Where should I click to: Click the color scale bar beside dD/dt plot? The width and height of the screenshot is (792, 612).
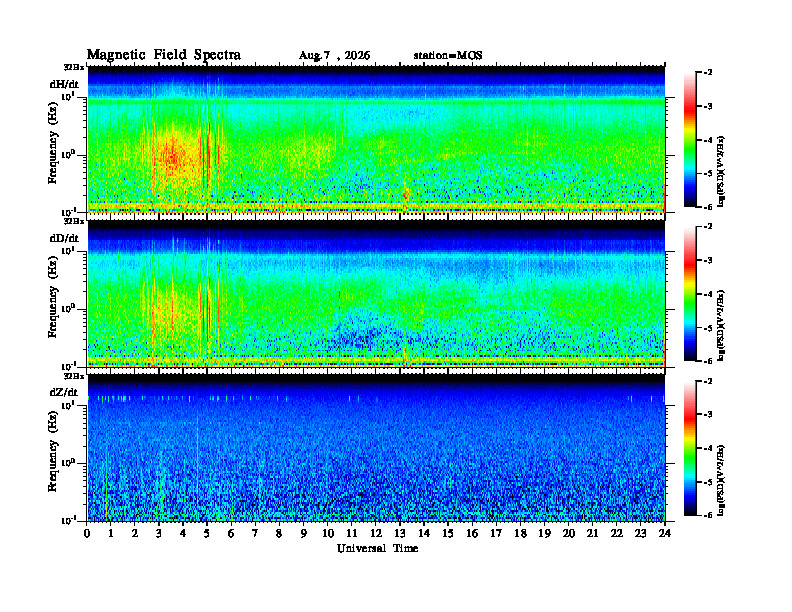pos(690,294)
